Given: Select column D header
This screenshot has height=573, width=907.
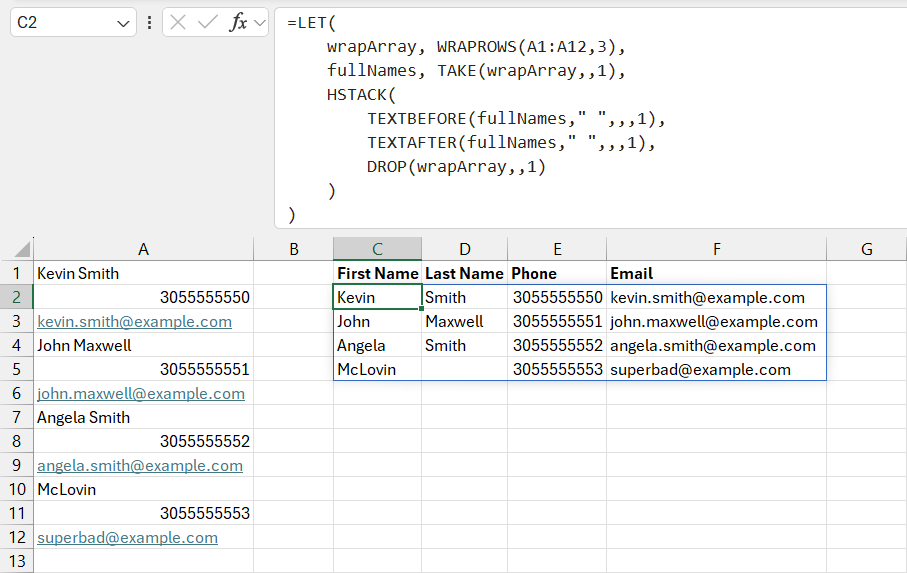Looking at the screenshot, I should (464, 249).
